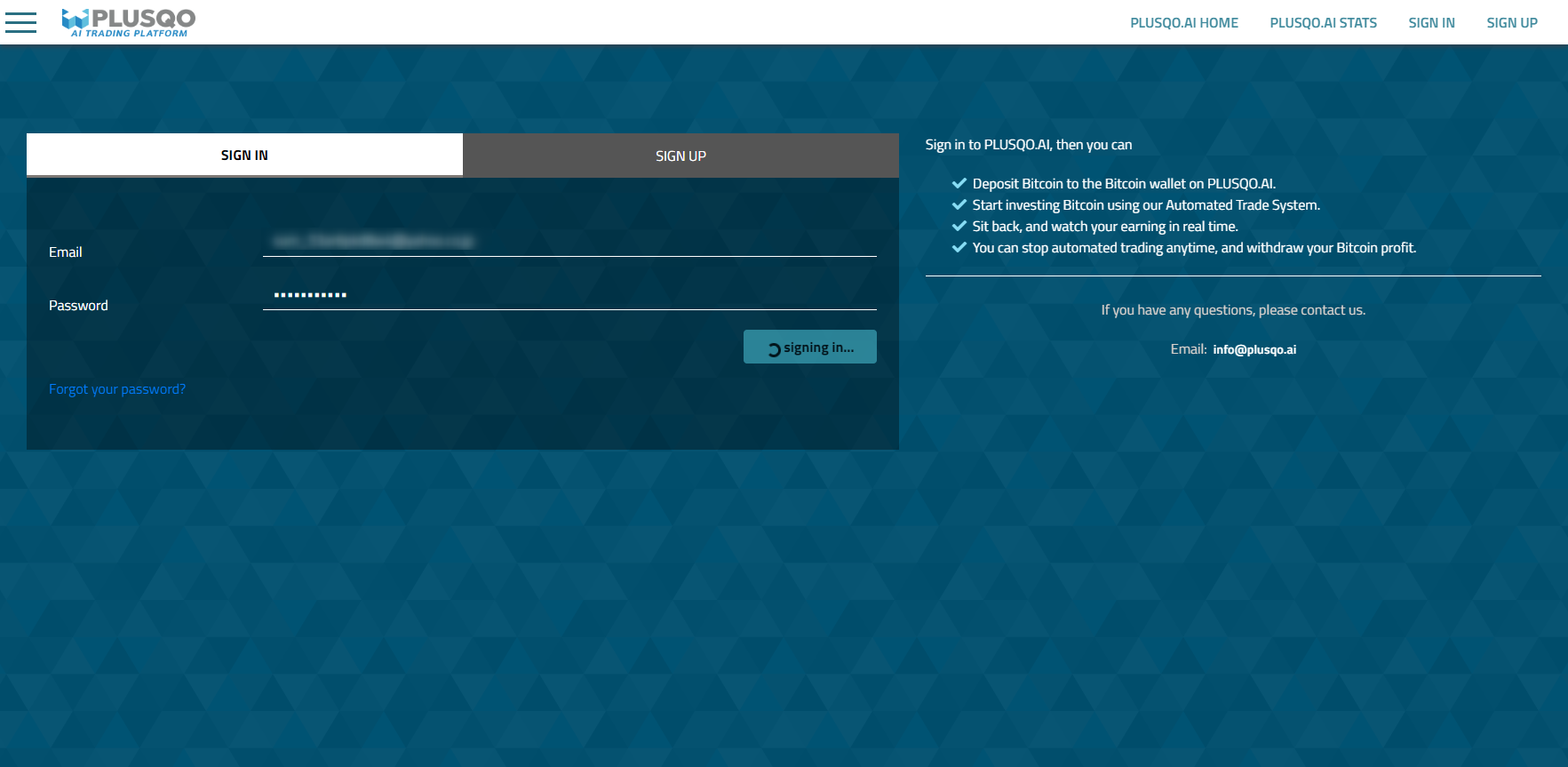Screen dimensions: 1568x767
Task: Open the 'Forgot your password?' link
Action: tap(117, 389)
